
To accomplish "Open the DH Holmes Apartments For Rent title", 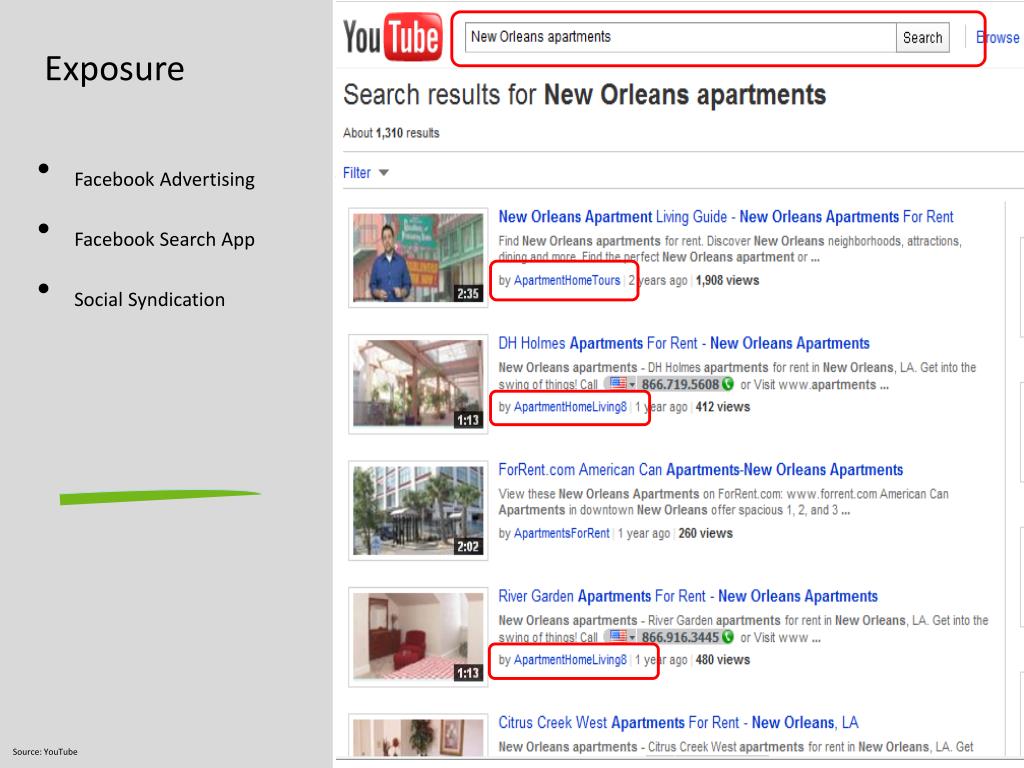I will point(684,344).
